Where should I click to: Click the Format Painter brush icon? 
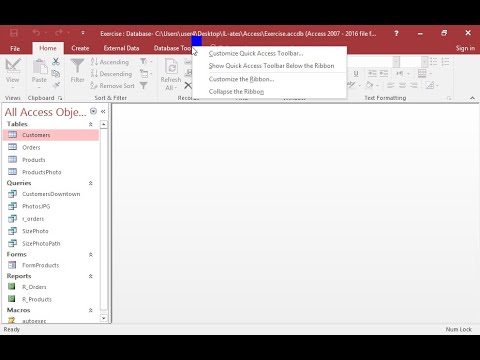[56, 85]
